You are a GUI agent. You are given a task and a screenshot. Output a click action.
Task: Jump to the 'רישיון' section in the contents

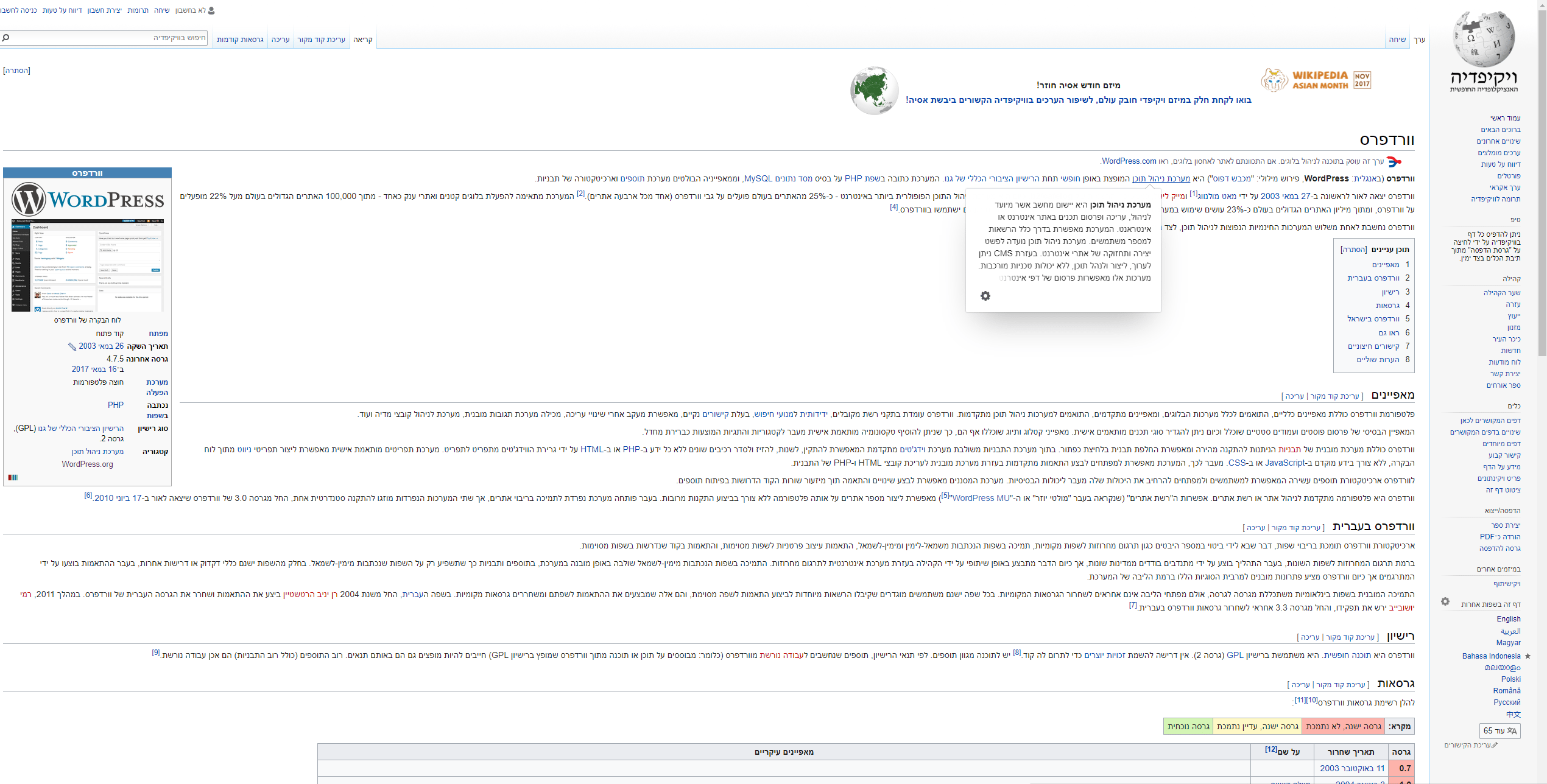1390,292
